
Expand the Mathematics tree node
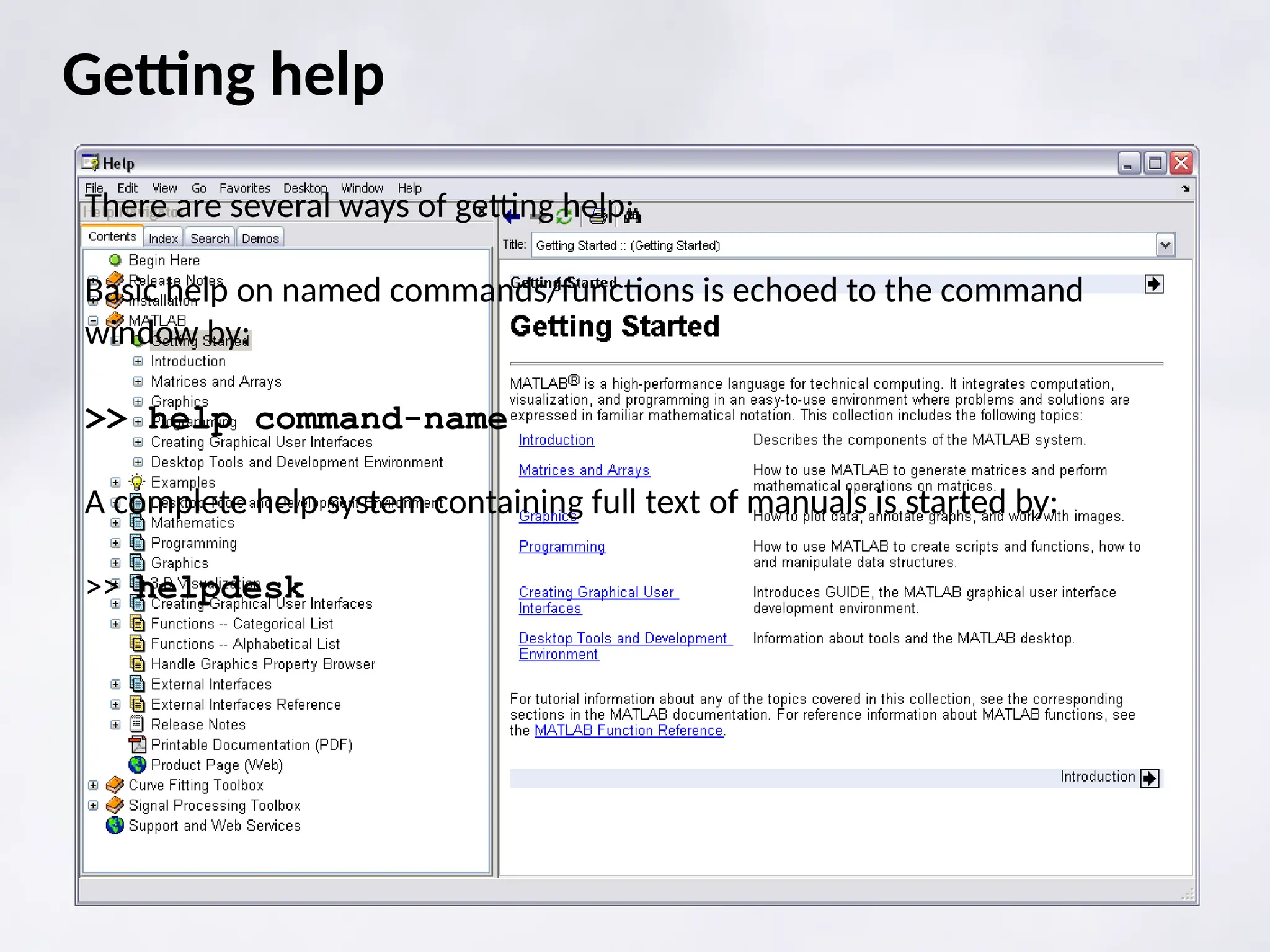115,522
